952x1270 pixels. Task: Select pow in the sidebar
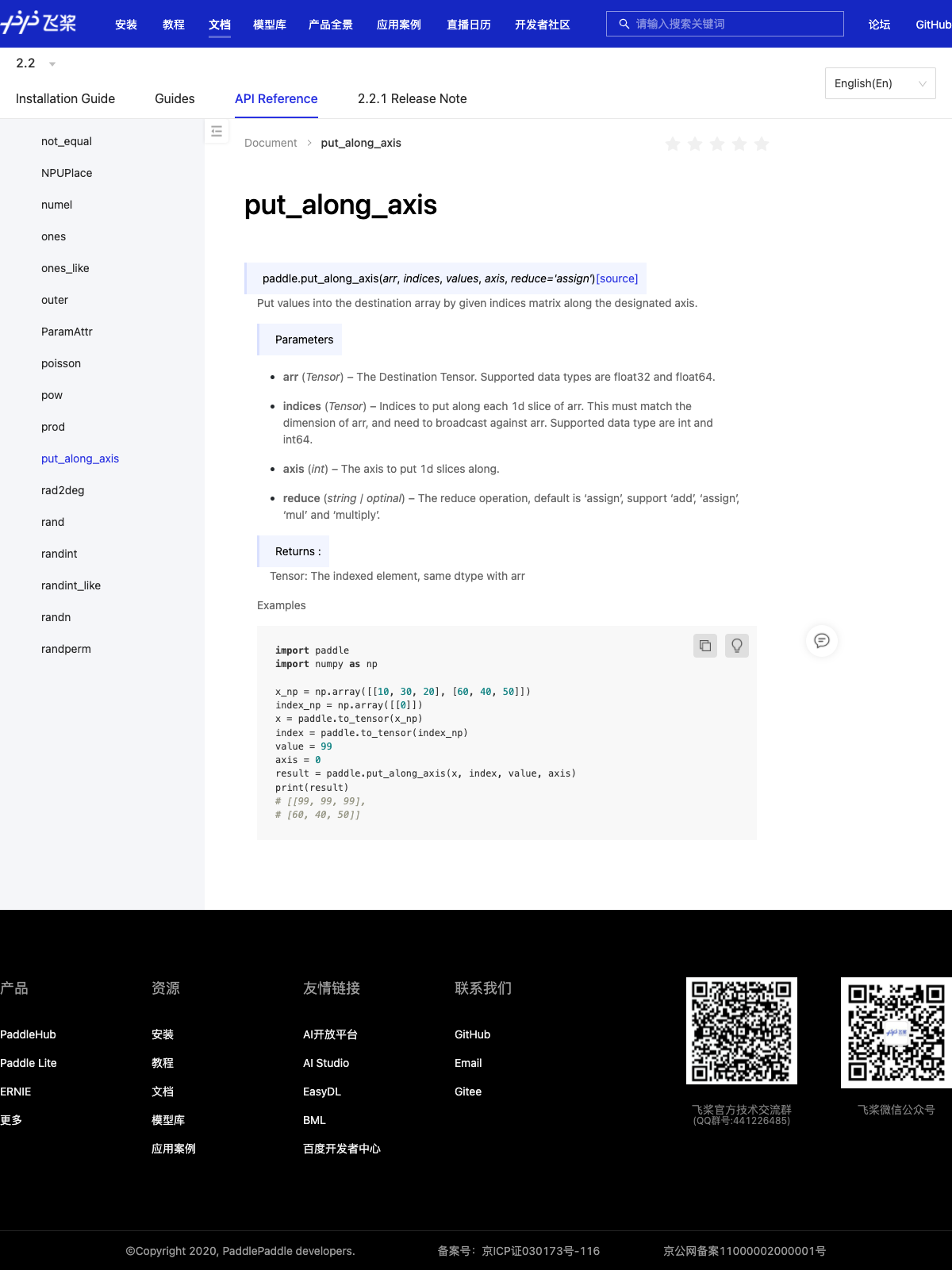[x=52, y=395]
